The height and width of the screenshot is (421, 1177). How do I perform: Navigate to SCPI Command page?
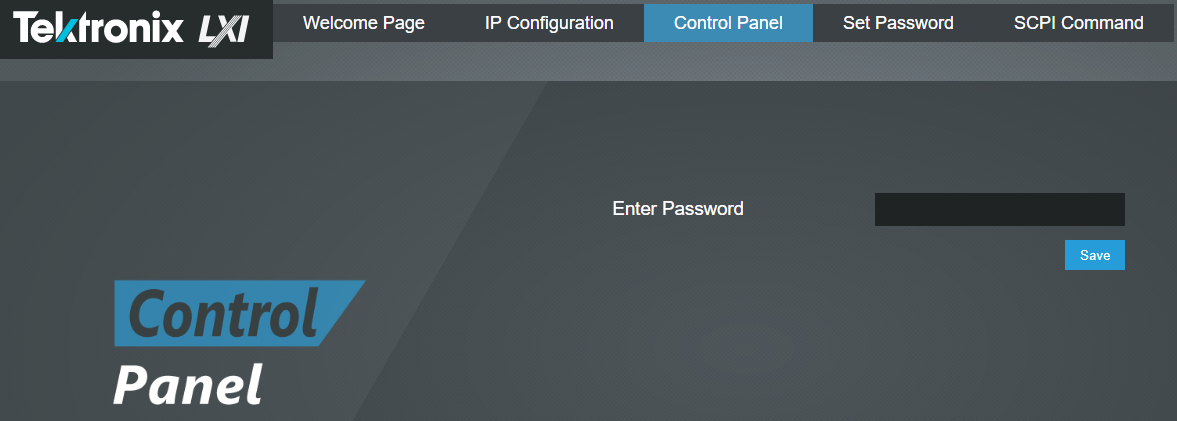(1078, 22)
